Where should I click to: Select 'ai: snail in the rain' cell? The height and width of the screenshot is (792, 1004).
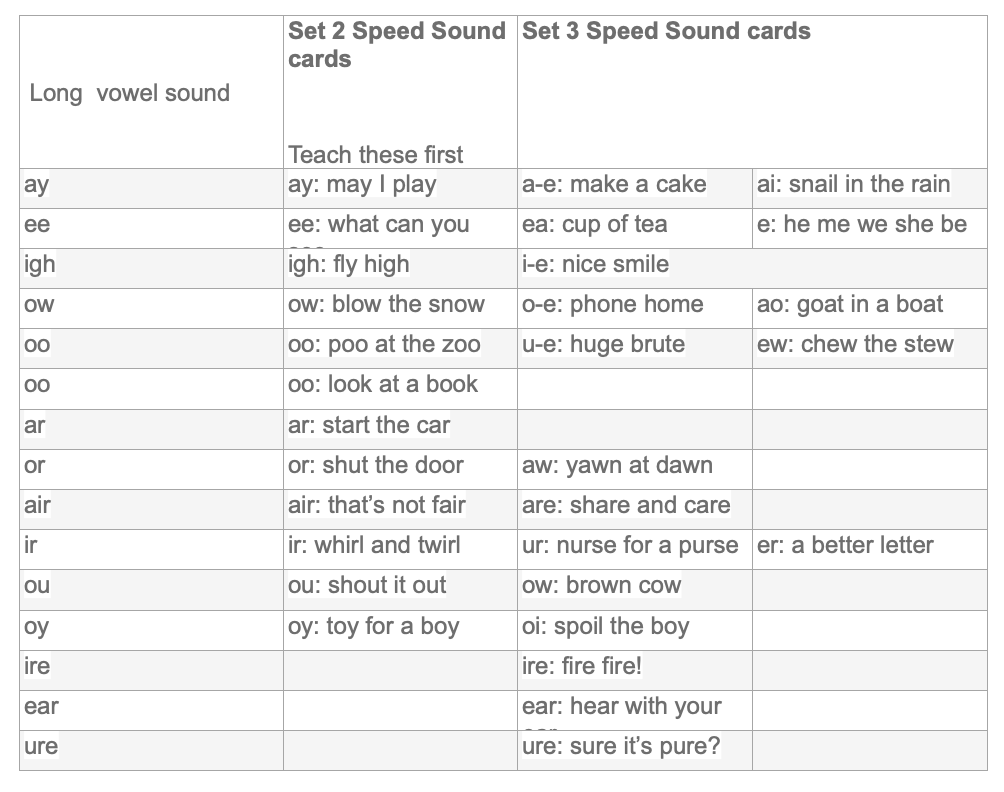(x=854, y=185)
